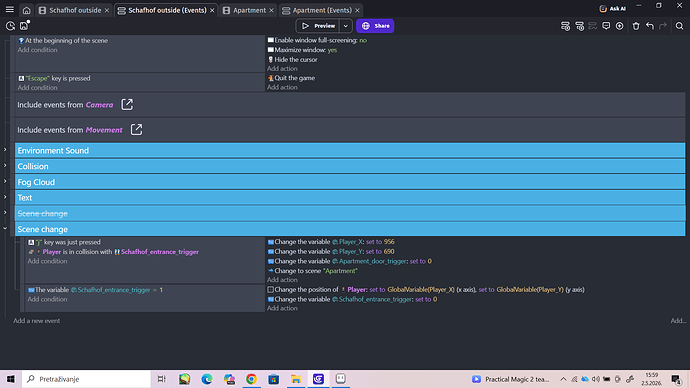Click Add action under Quit the game

point(282,87)
